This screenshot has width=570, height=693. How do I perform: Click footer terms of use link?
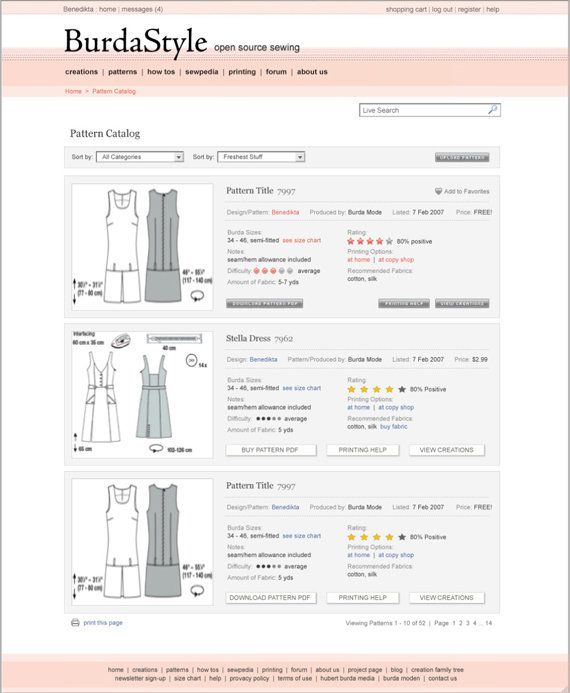[x=295, y=678]
